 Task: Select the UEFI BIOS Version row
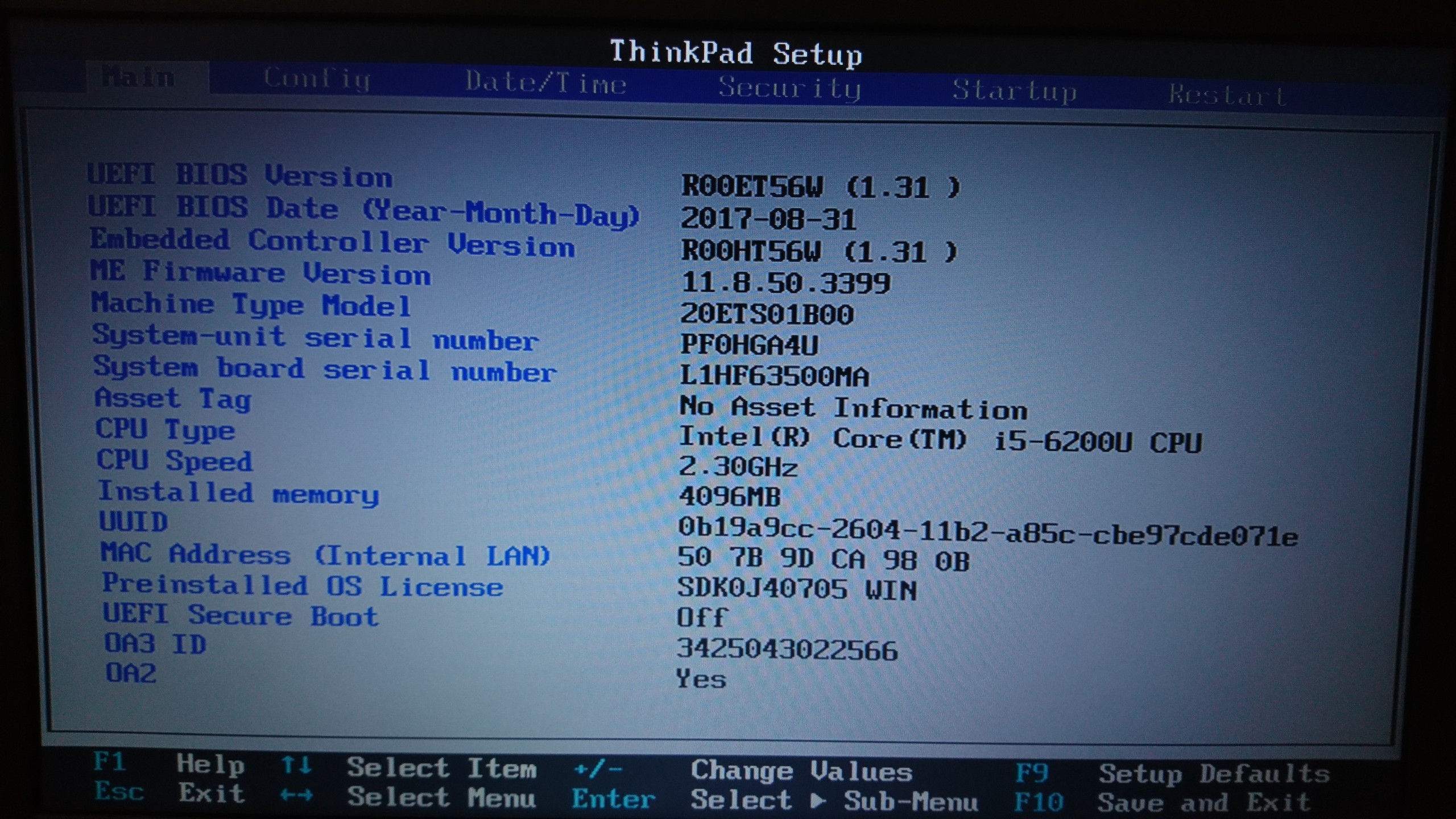point(240,175)
